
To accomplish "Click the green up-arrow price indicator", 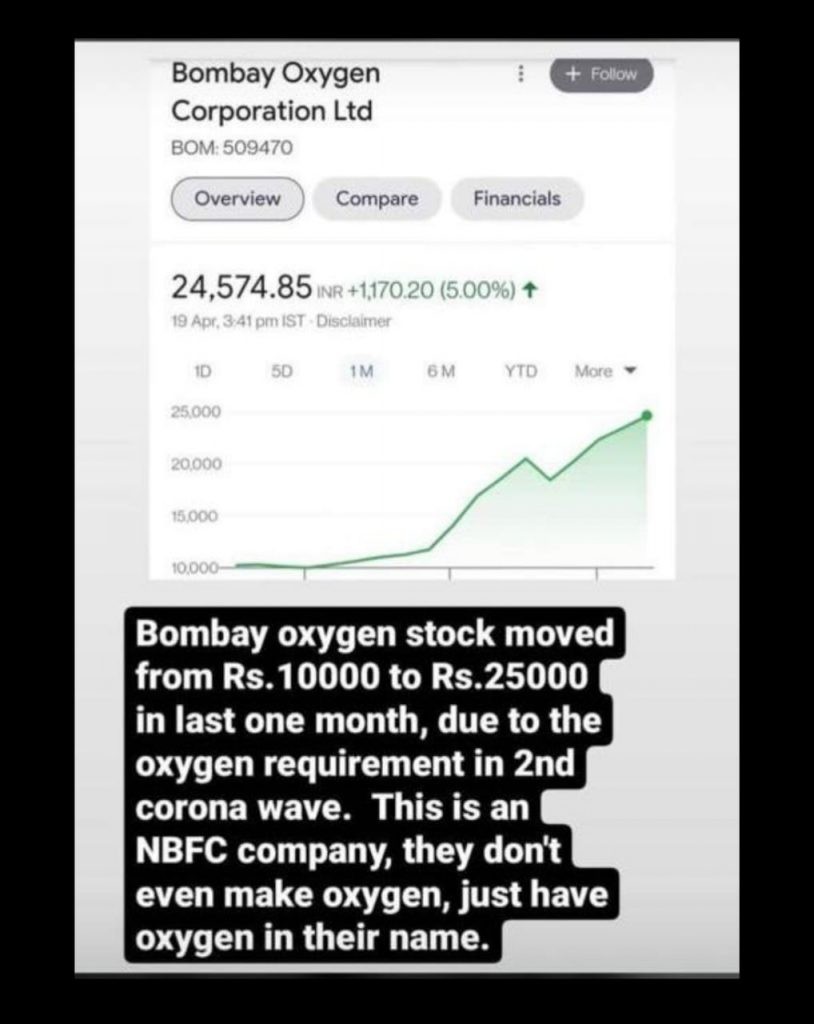I will [x=530, y=289].
